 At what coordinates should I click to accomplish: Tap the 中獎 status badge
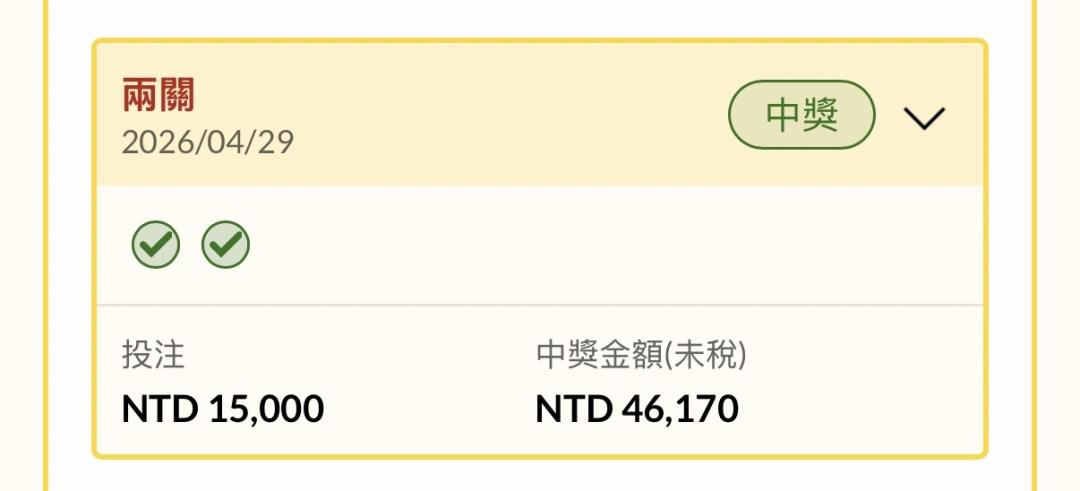(x=801, y=116)
